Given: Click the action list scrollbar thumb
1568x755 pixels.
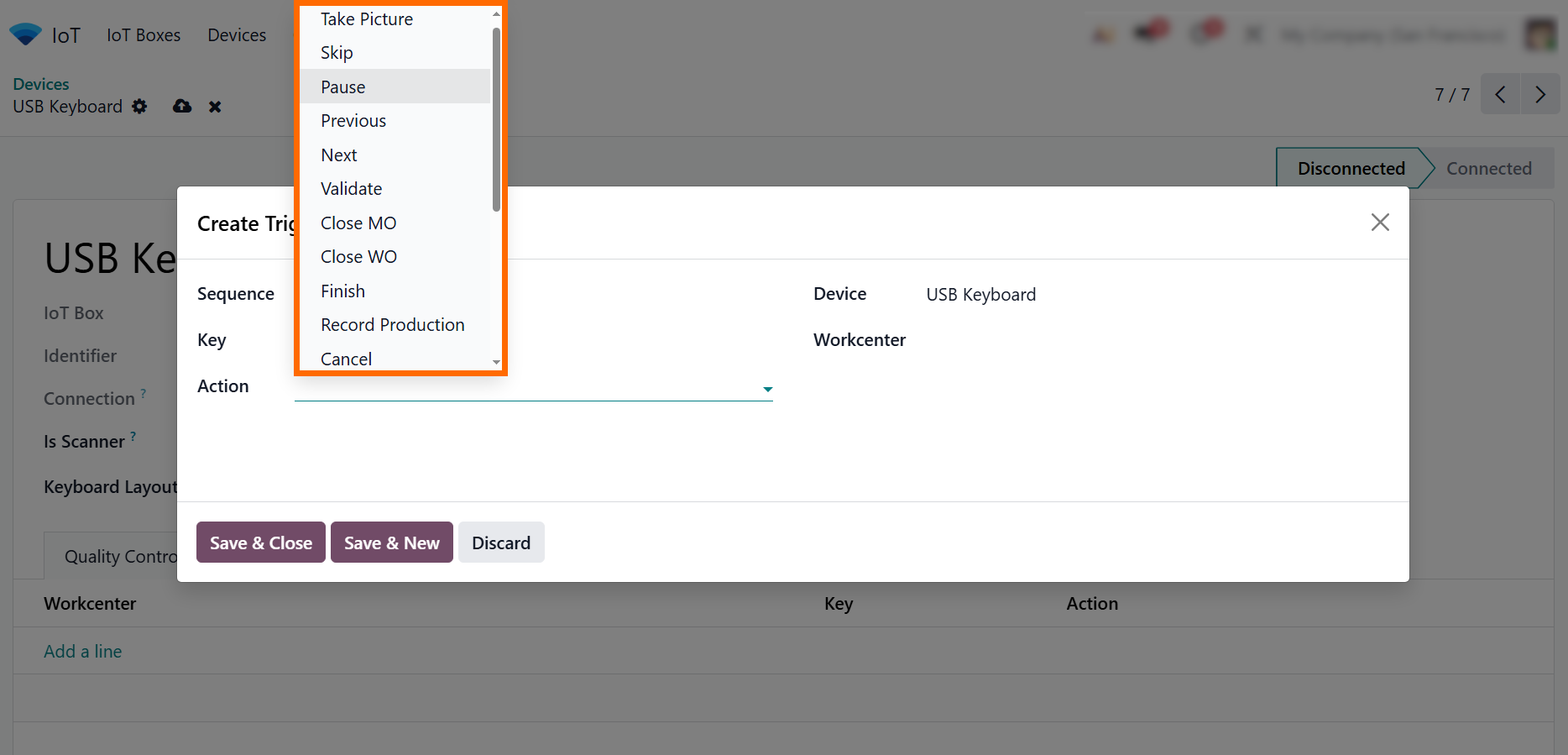Looking at the screenshot, I should pos(496,118).
